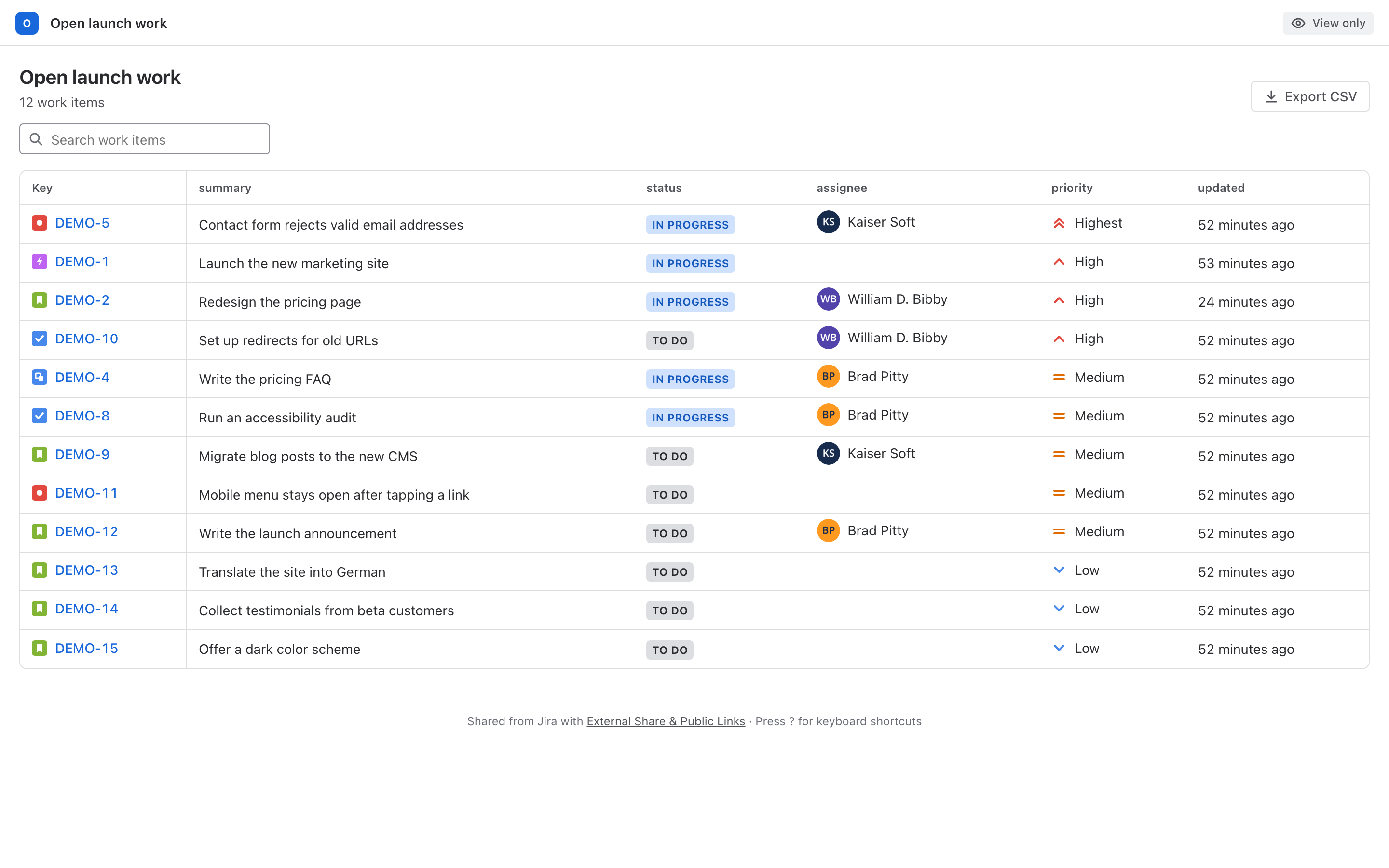Click the Medium priority icon for DEMO-9
The height and width of the screenshot is (868, 1389).
click(1059, 454)
